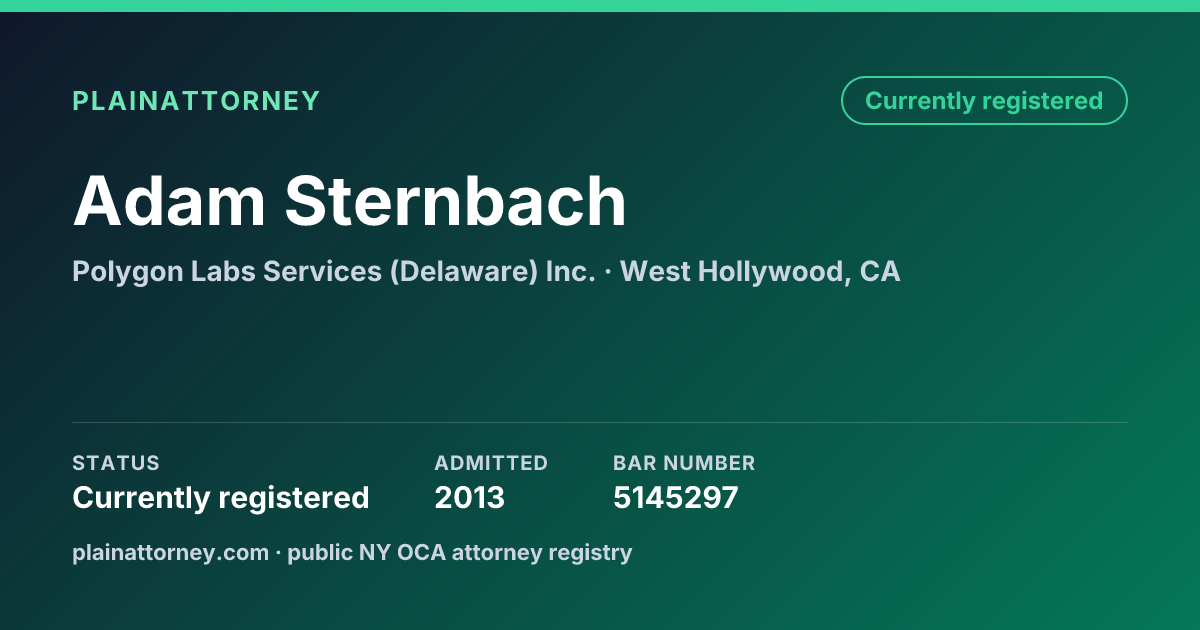Select the bar number 5145297
Screen dimensions: 1200x630
tap(676, 497)
